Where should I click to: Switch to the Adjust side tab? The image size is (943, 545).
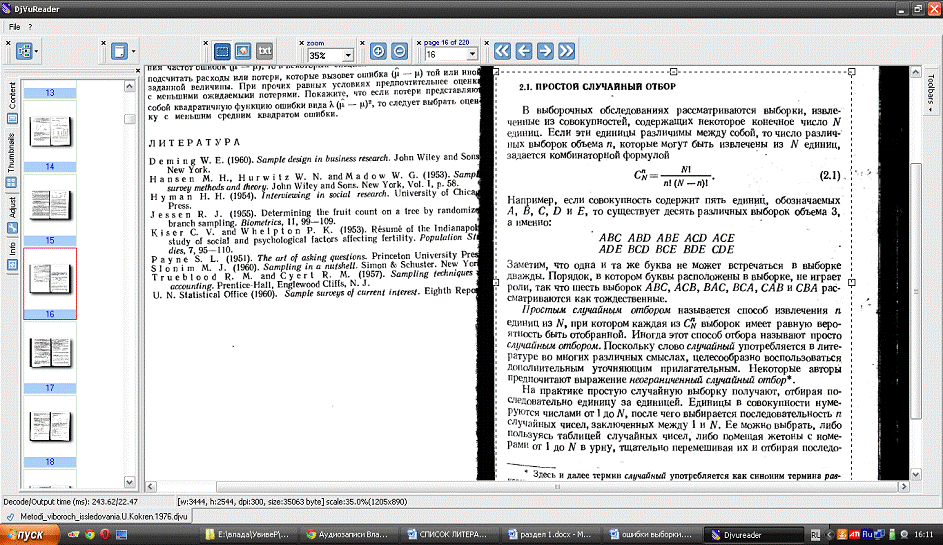tap(12, 208)
